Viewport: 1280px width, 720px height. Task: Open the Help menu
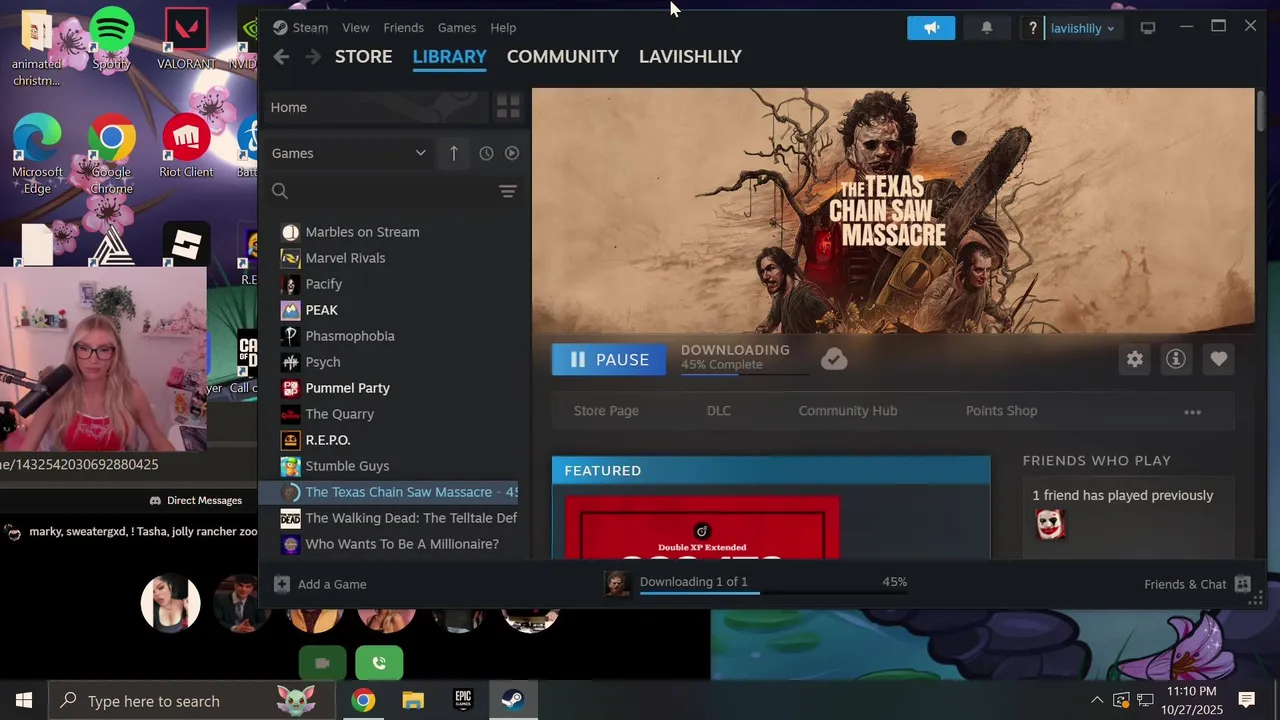pos(503,27)
